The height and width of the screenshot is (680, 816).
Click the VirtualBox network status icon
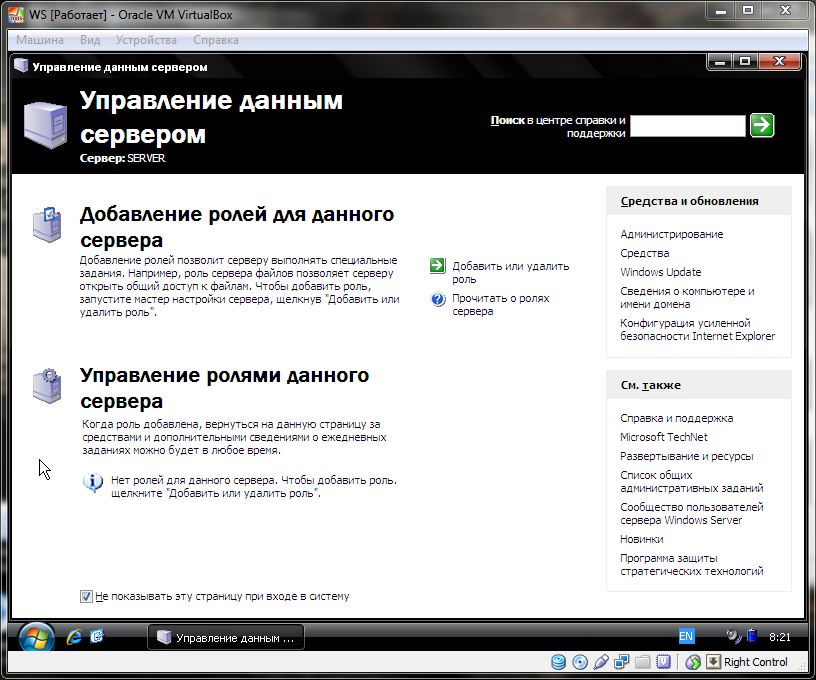tap(621, 662)
